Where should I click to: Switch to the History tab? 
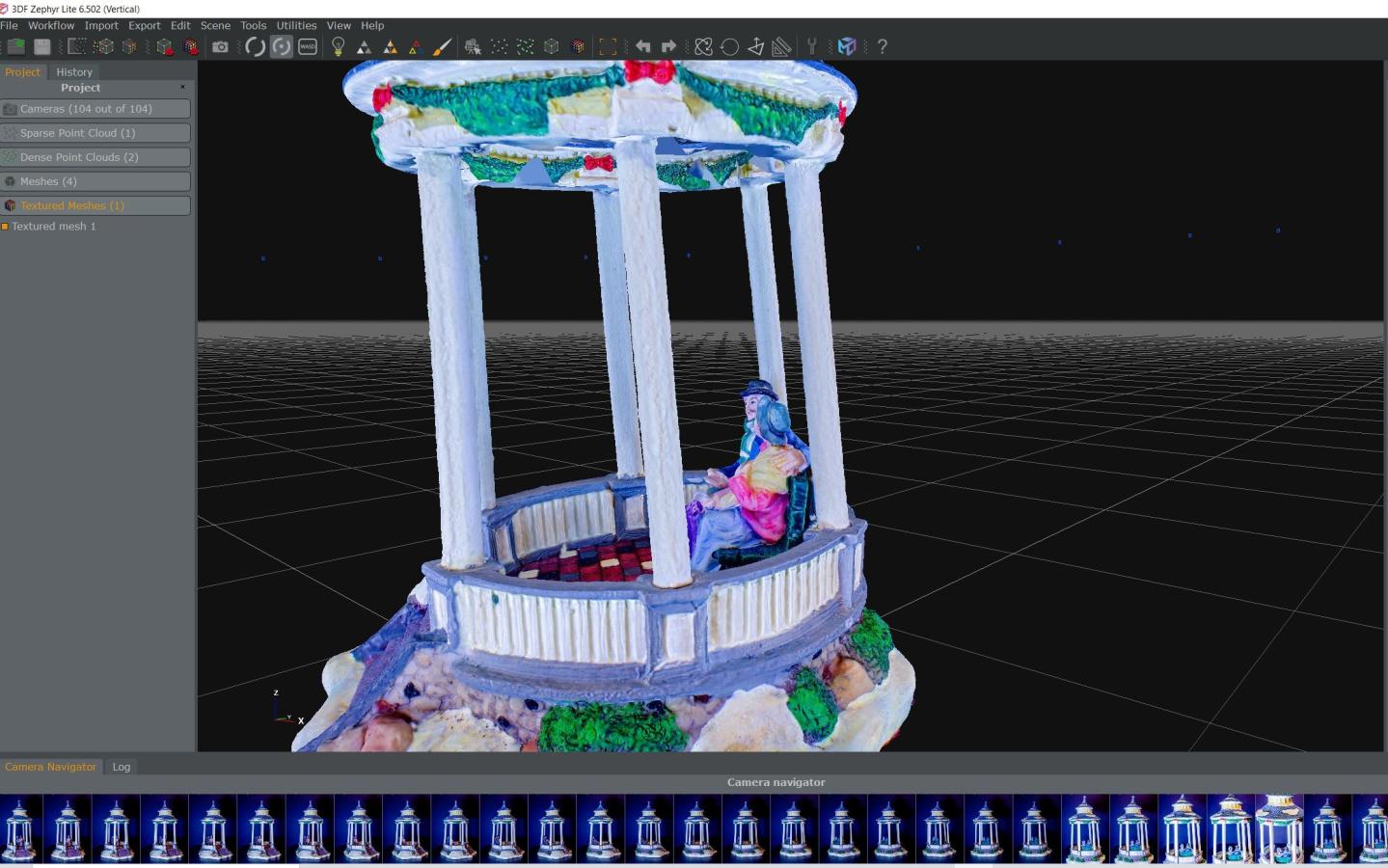click(x=74, y=72)
